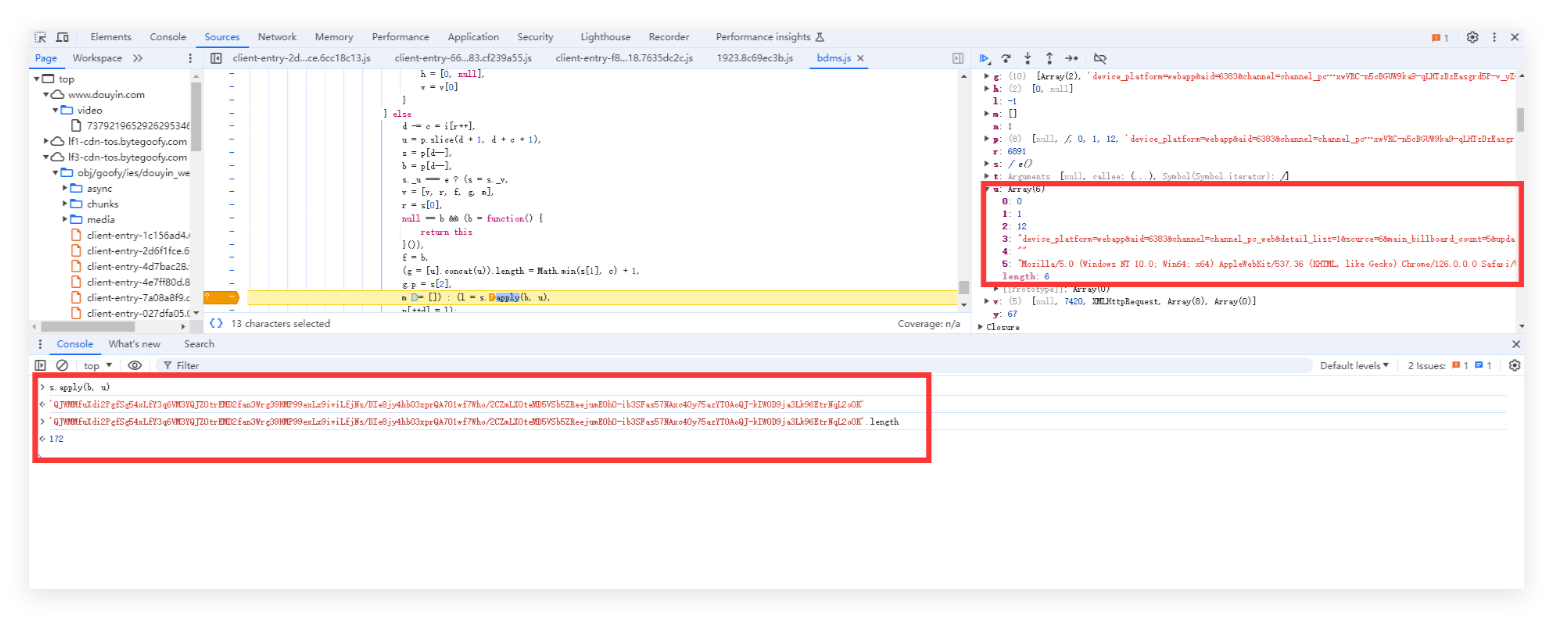Expand the media folder
The height and width of the screenshot is (618, 1553).
(x=65, y=219)
